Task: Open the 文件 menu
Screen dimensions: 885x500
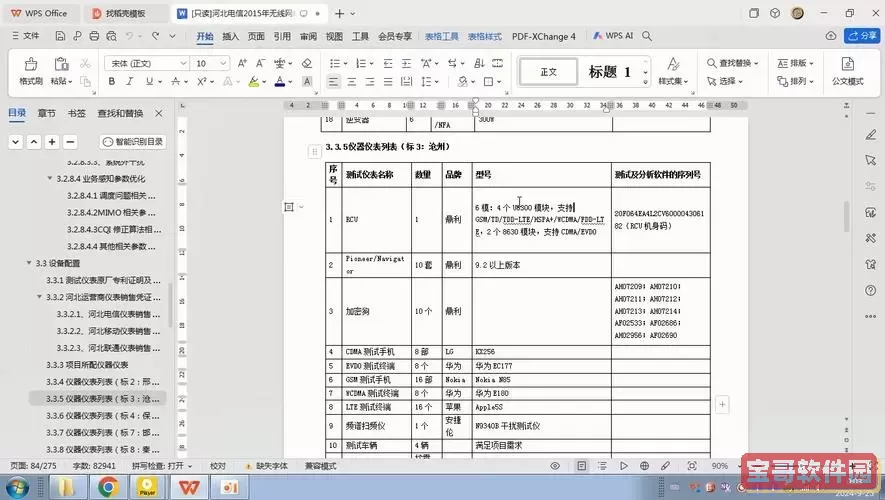Action: [25, 36]
